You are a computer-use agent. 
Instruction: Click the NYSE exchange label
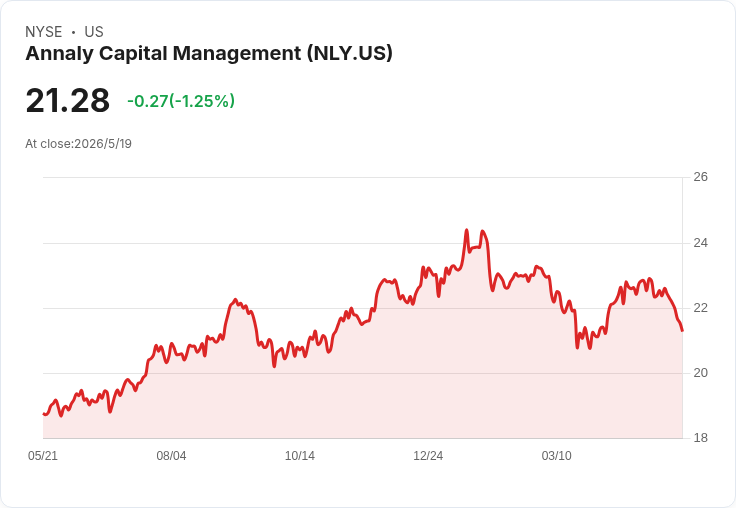[44, 32]
